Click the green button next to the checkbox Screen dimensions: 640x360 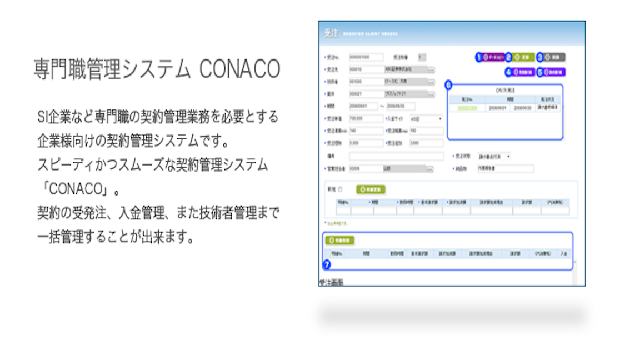(x=371, y=189)
